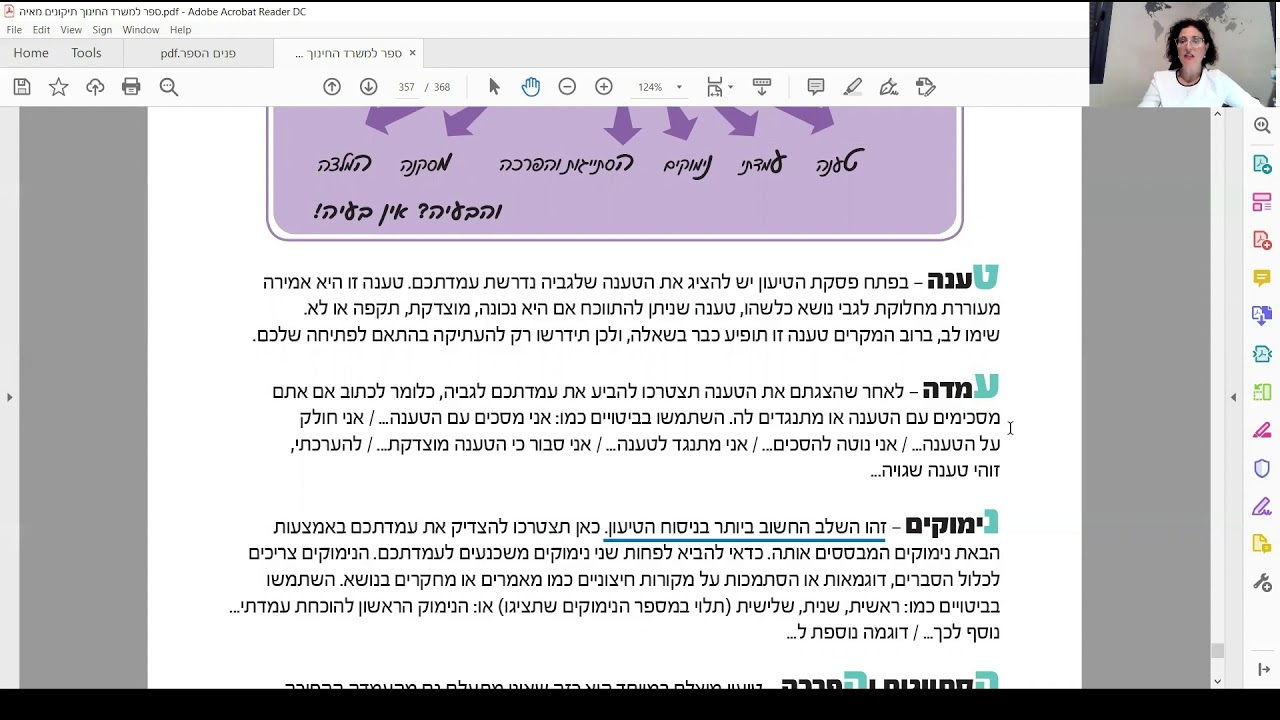Go to the previous page with the up arrow
This screenshot has width=1280, height=720.
point(332,87)
